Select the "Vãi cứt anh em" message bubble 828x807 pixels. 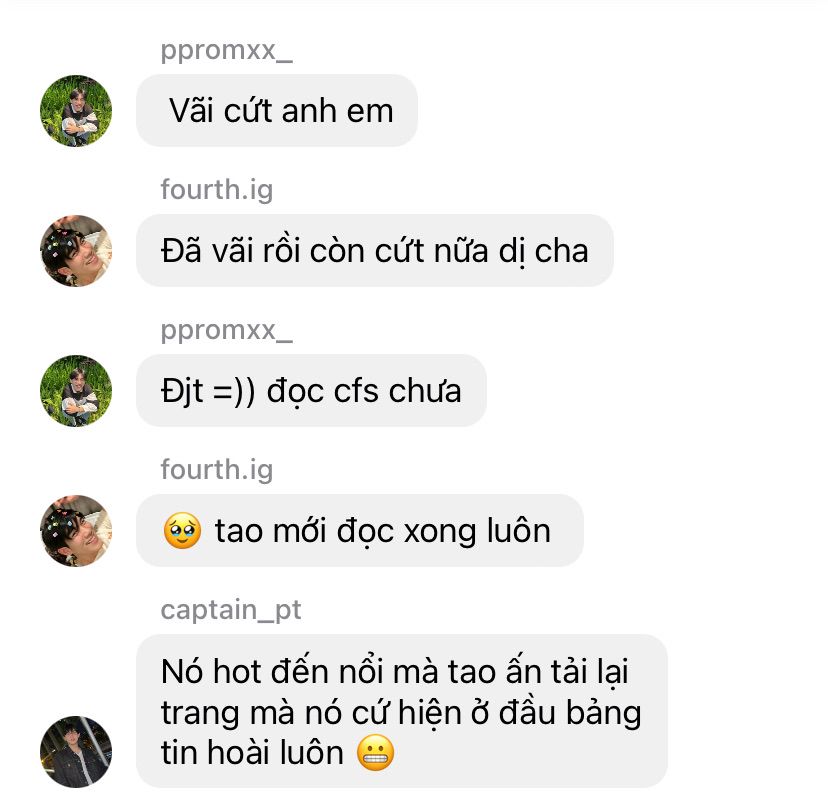[x=277, y=111]
